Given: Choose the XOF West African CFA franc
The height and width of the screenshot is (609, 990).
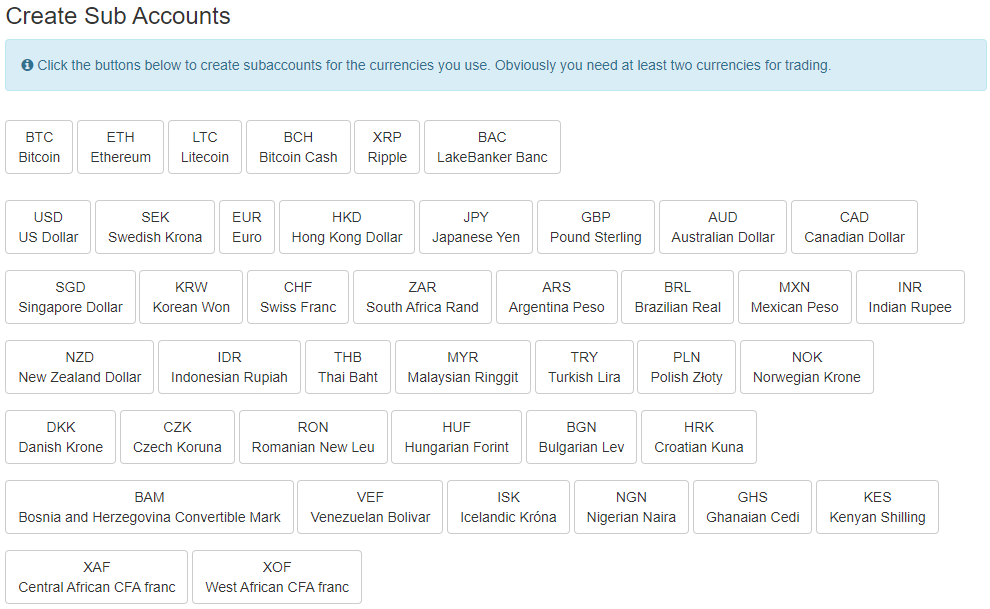Looking at the screenshot, I should tap(277, 577).
